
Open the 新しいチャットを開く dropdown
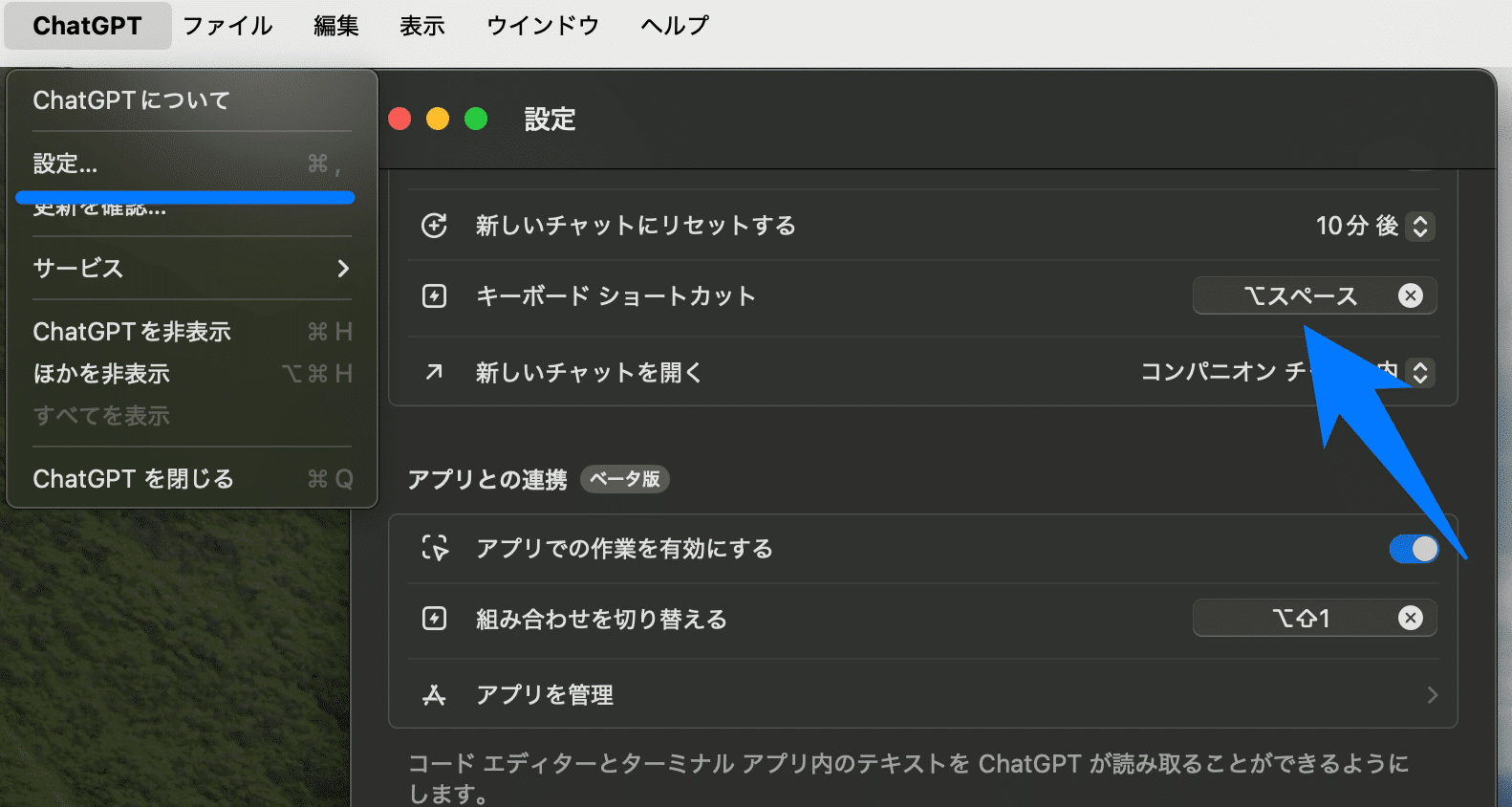(1420, 372)
